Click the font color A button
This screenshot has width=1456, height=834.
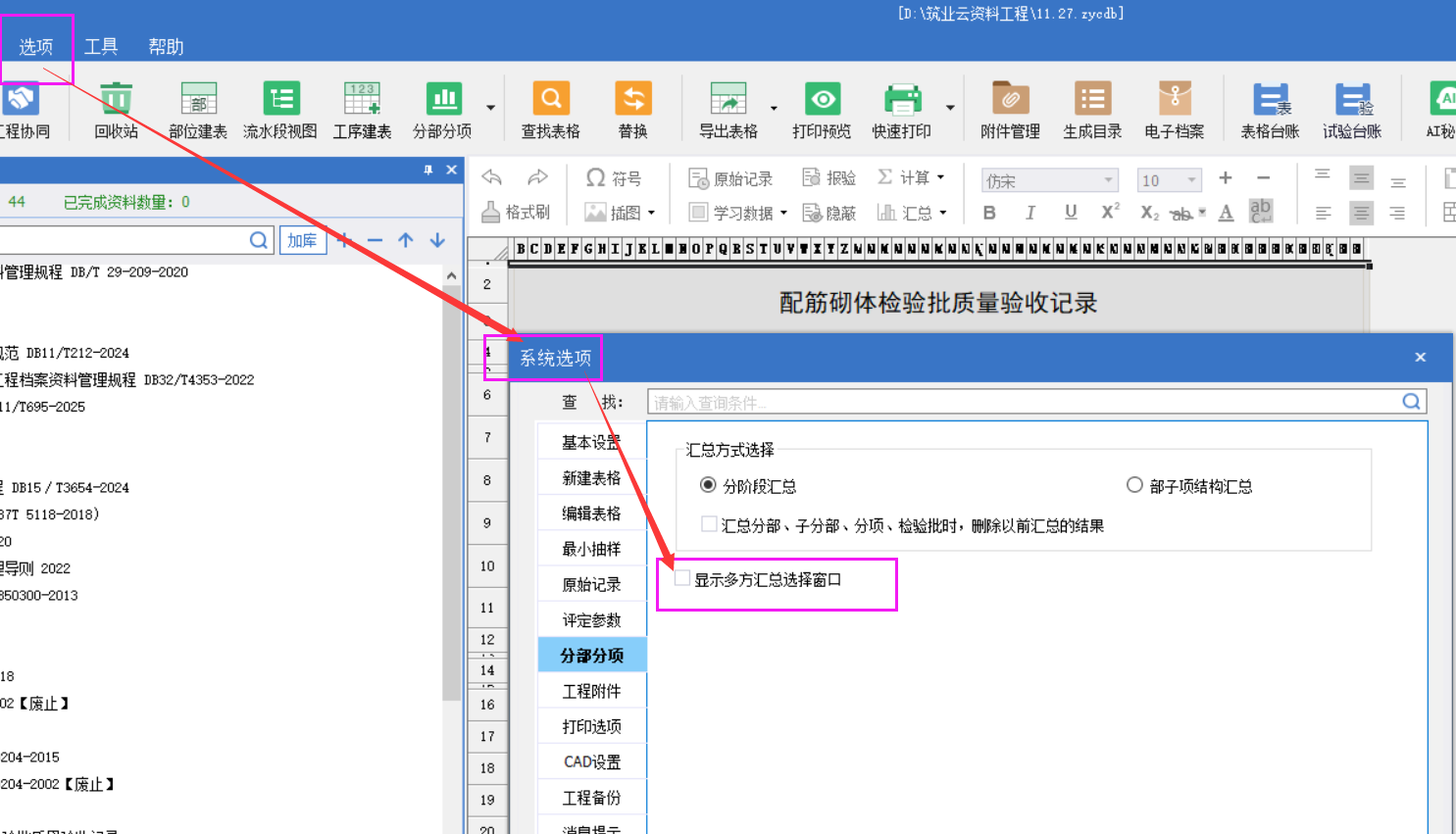click(x=1226, y=213)
